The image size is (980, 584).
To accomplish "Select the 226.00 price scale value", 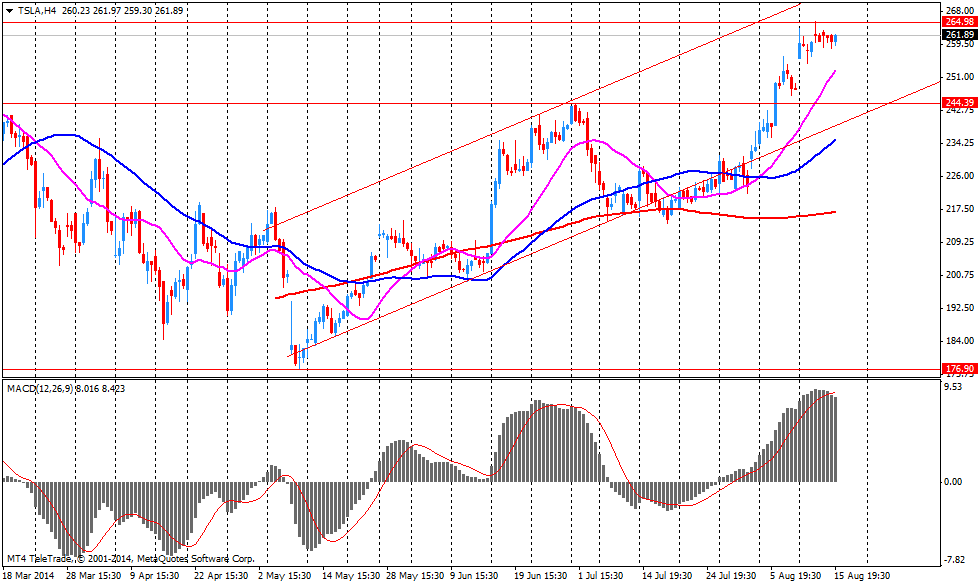I will 961,176.
